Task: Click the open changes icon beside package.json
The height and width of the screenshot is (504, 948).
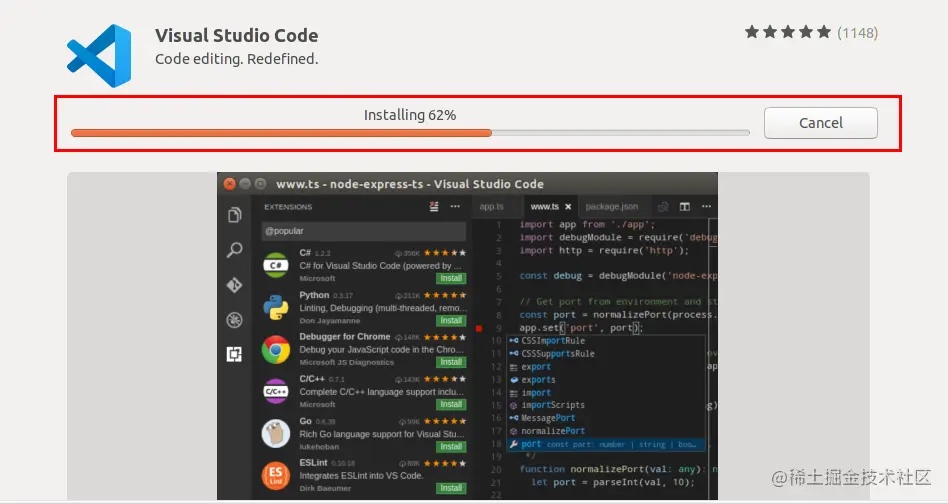Action: (663, 207)
